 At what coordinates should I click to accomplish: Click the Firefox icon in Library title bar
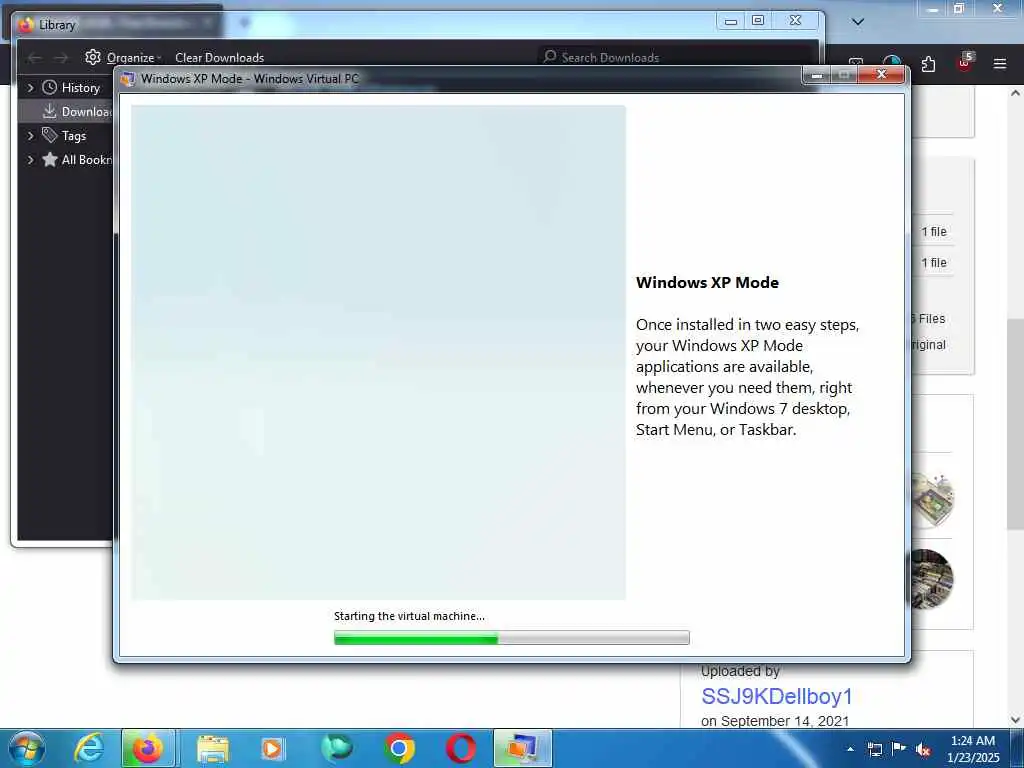coord(26,25)
